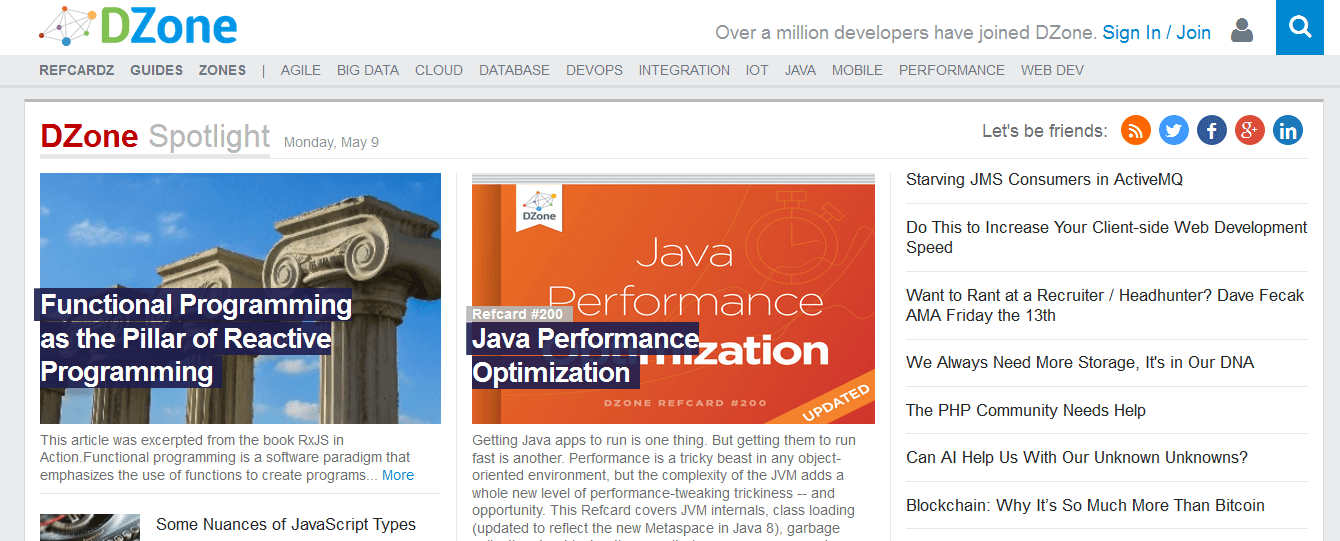Go to the Big Data zone
Image resolution: width=1340 pixels, height=541 pixels.
[x=368, y=70]
